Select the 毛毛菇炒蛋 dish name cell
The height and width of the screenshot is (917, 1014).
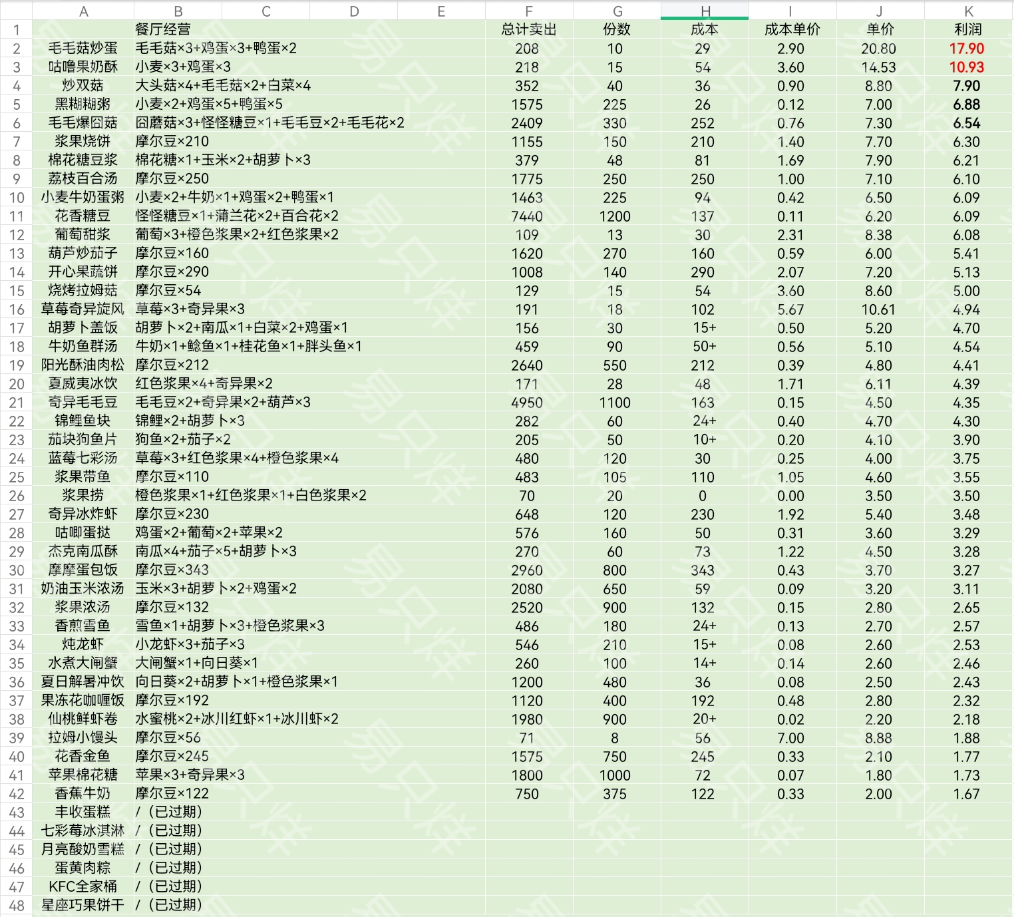pyautogui.click(x=83, y=49)
